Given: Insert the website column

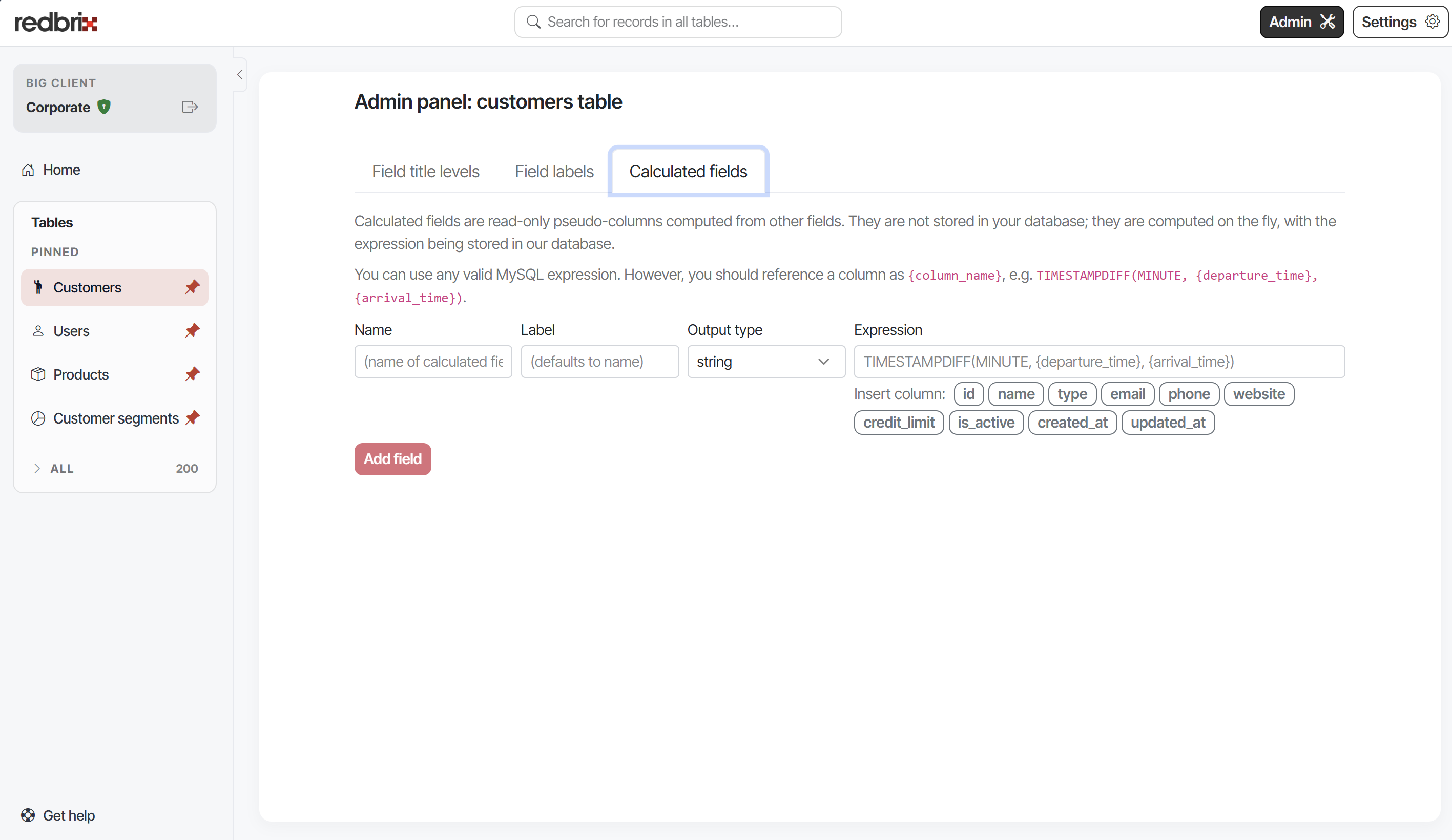Looking at the screenshot, I should [x=1258, y=394].
